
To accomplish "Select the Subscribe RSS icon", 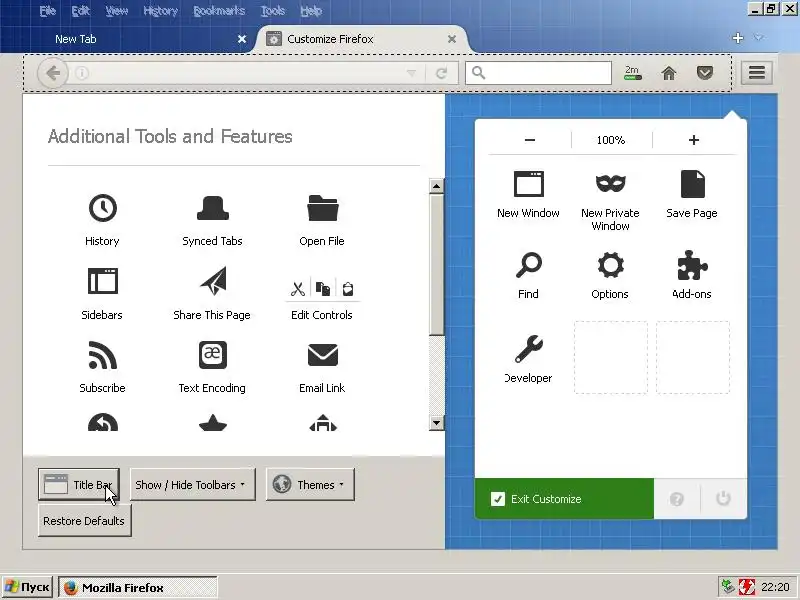I will point(103,355).
